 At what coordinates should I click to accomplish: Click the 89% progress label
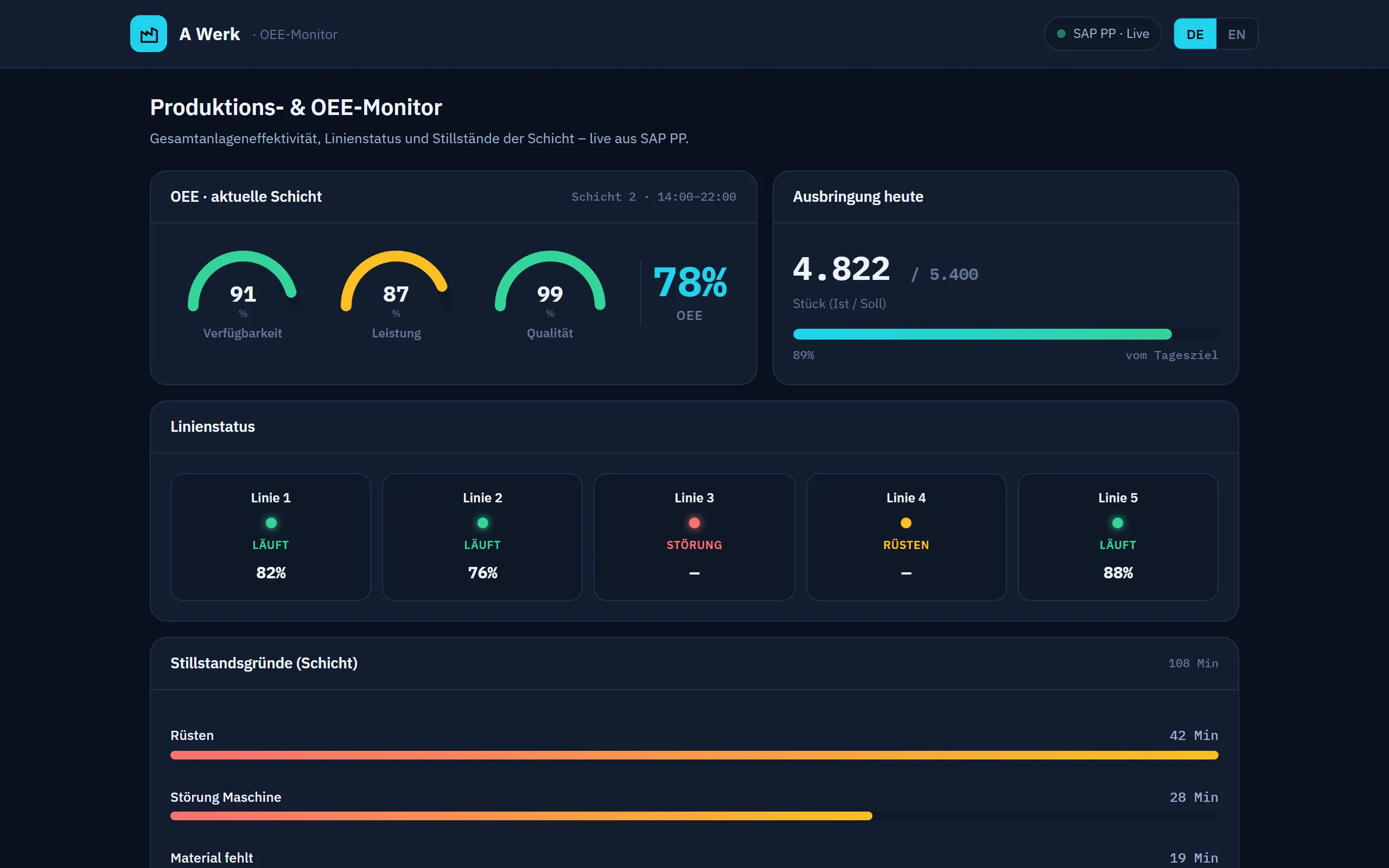(x=803, y=355)
